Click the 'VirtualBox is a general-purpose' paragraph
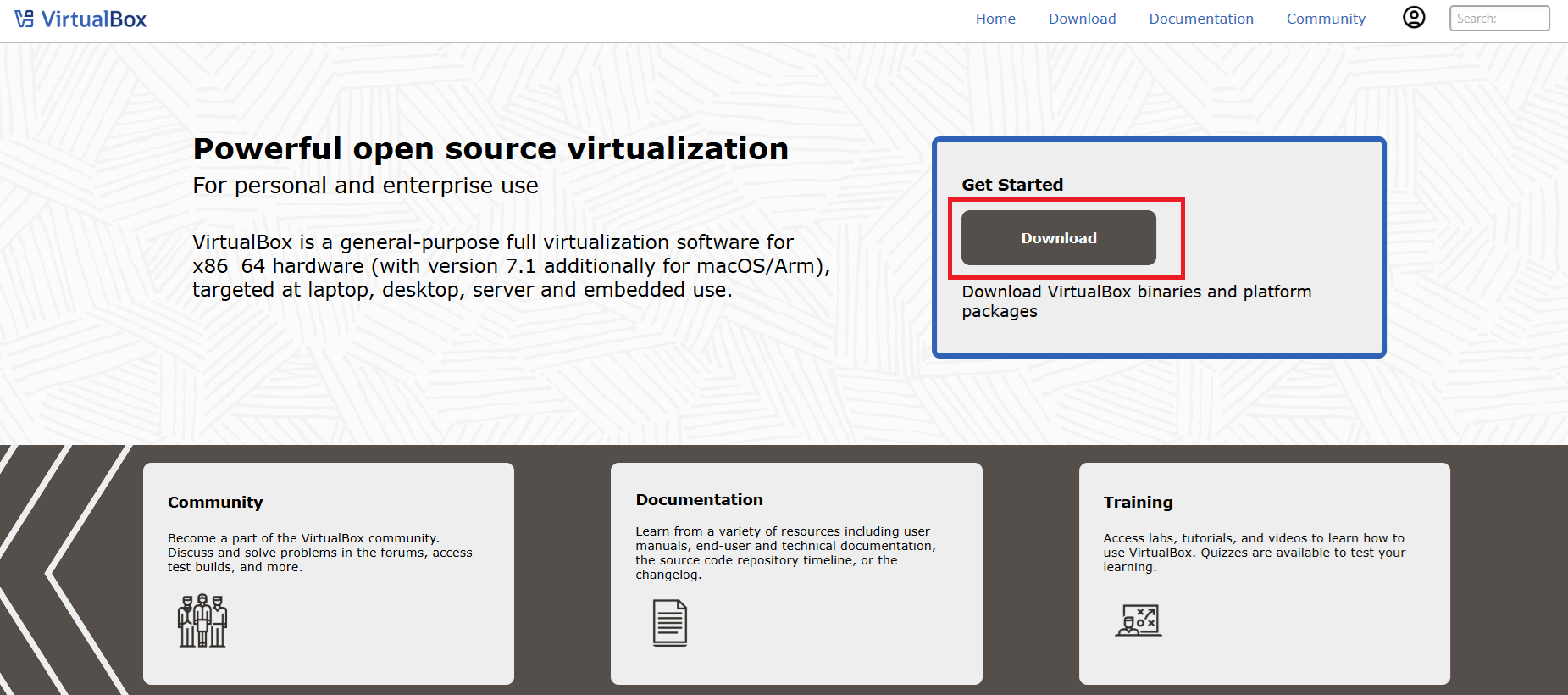 click(x=512, y=266)
